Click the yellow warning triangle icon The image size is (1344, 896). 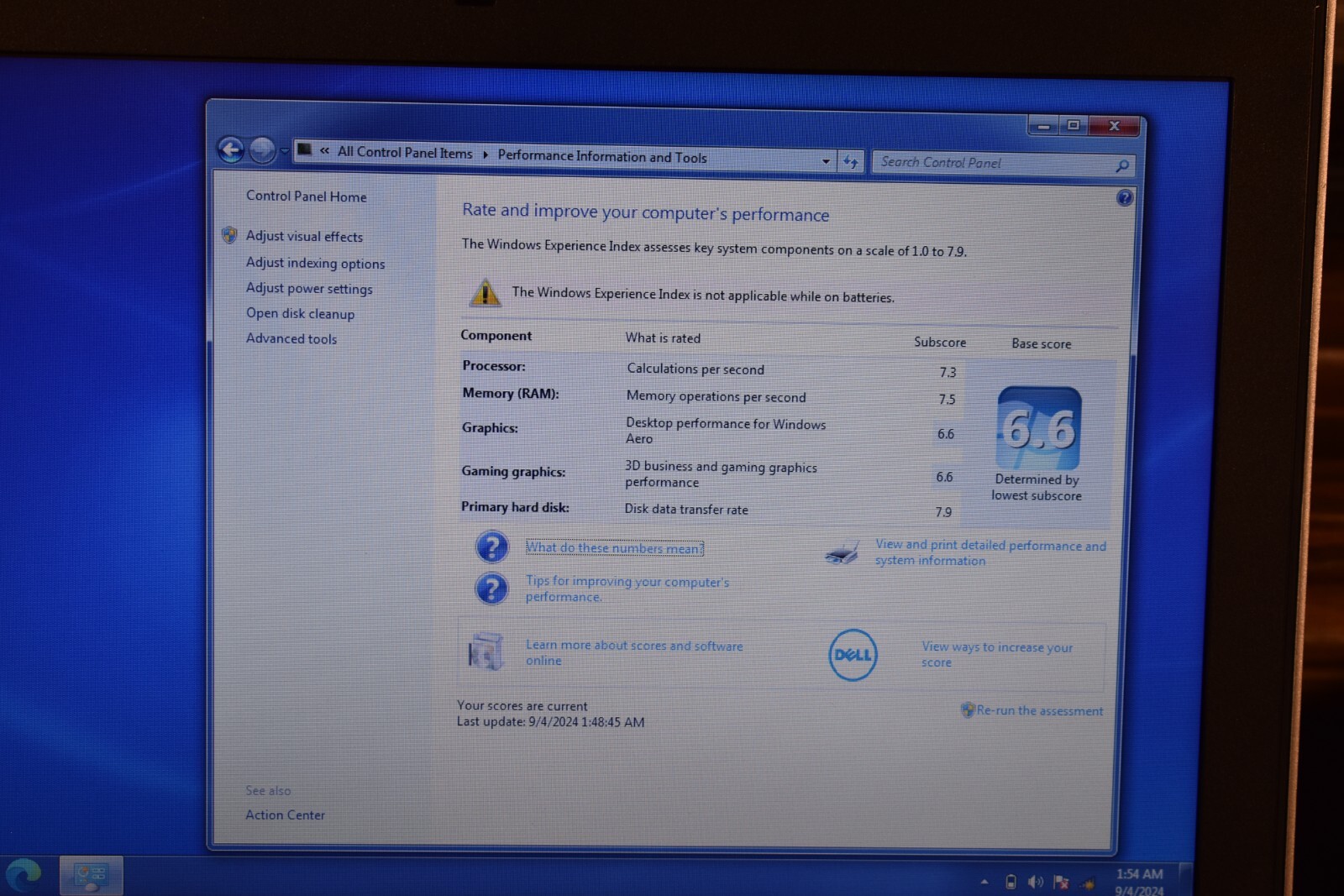click(x=485, y=292)
